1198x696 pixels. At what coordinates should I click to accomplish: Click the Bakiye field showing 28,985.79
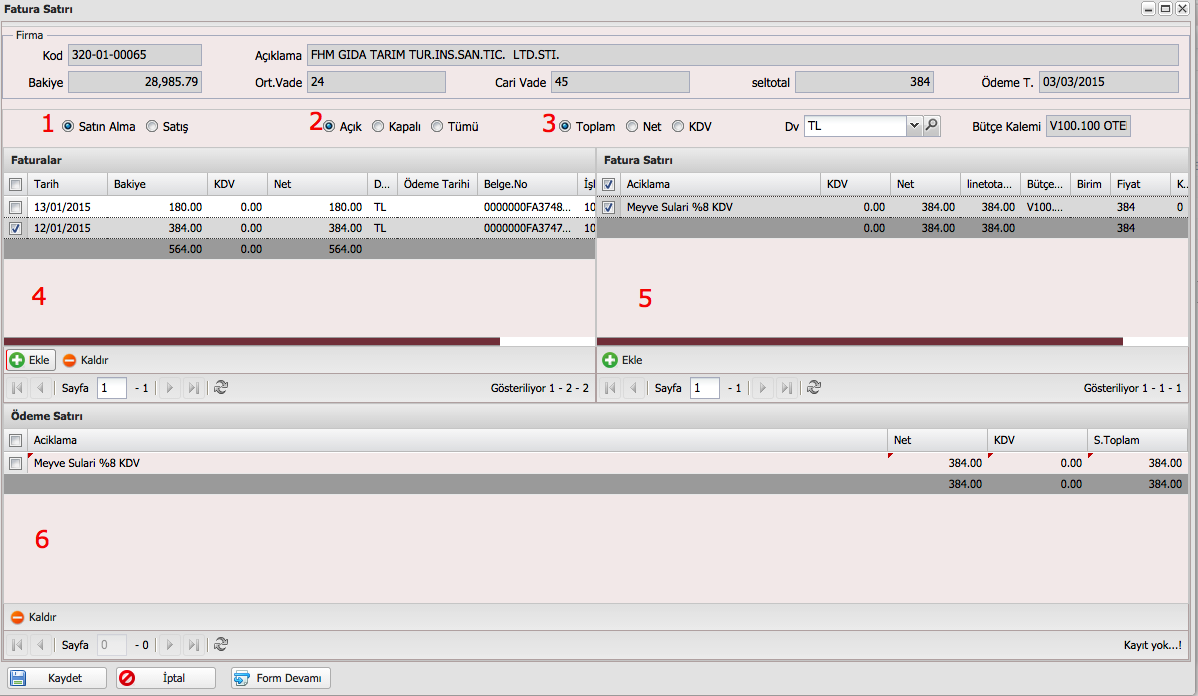(135, 82)
